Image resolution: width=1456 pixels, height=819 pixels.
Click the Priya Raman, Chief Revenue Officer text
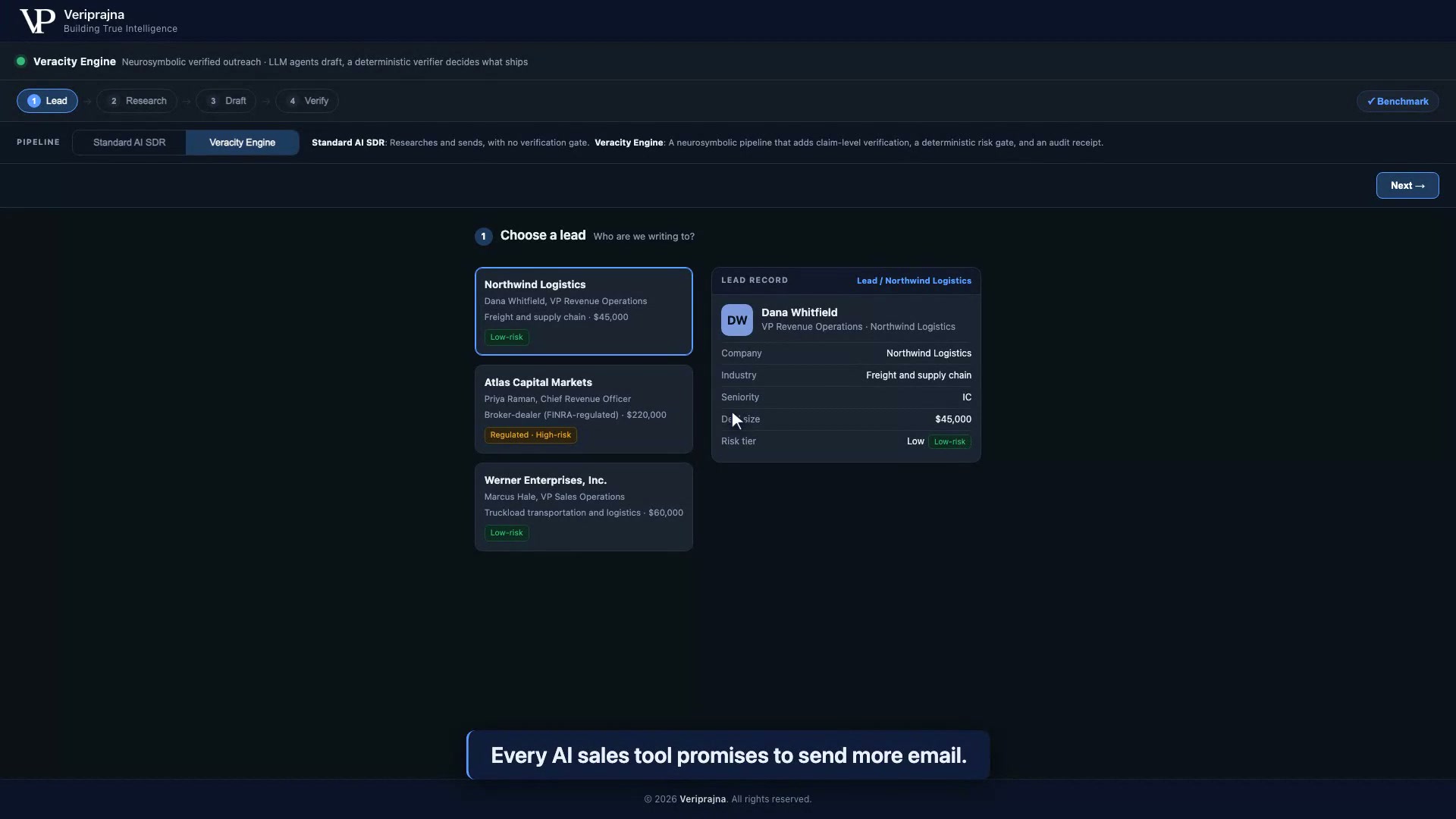coord(557,399)
